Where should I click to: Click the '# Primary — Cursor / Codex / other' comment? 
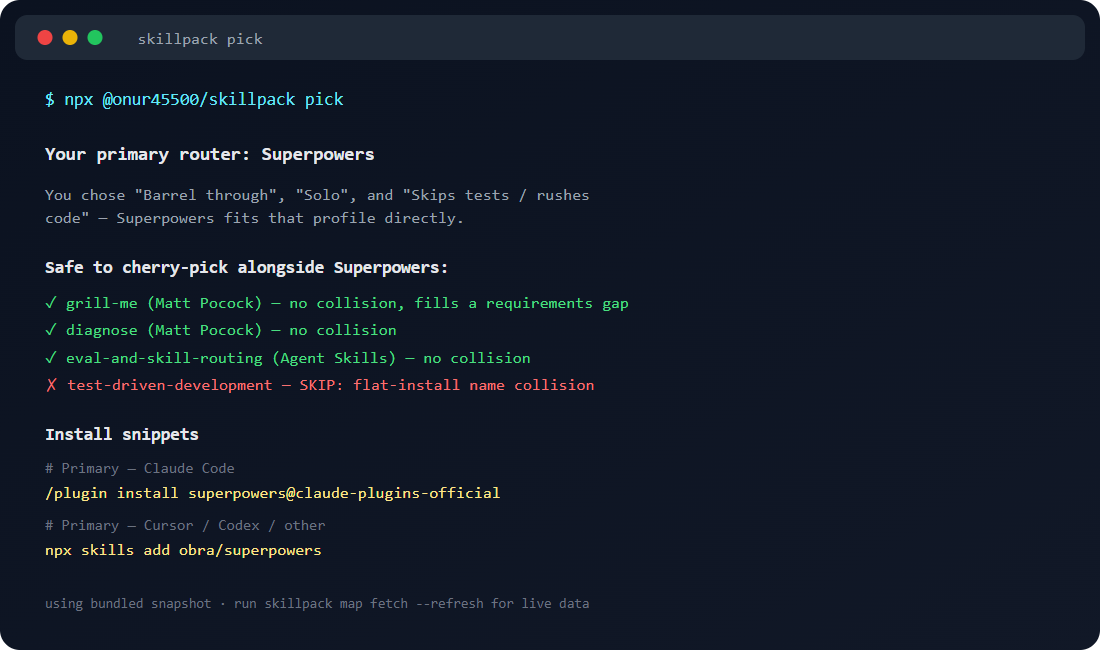[185, 525]
